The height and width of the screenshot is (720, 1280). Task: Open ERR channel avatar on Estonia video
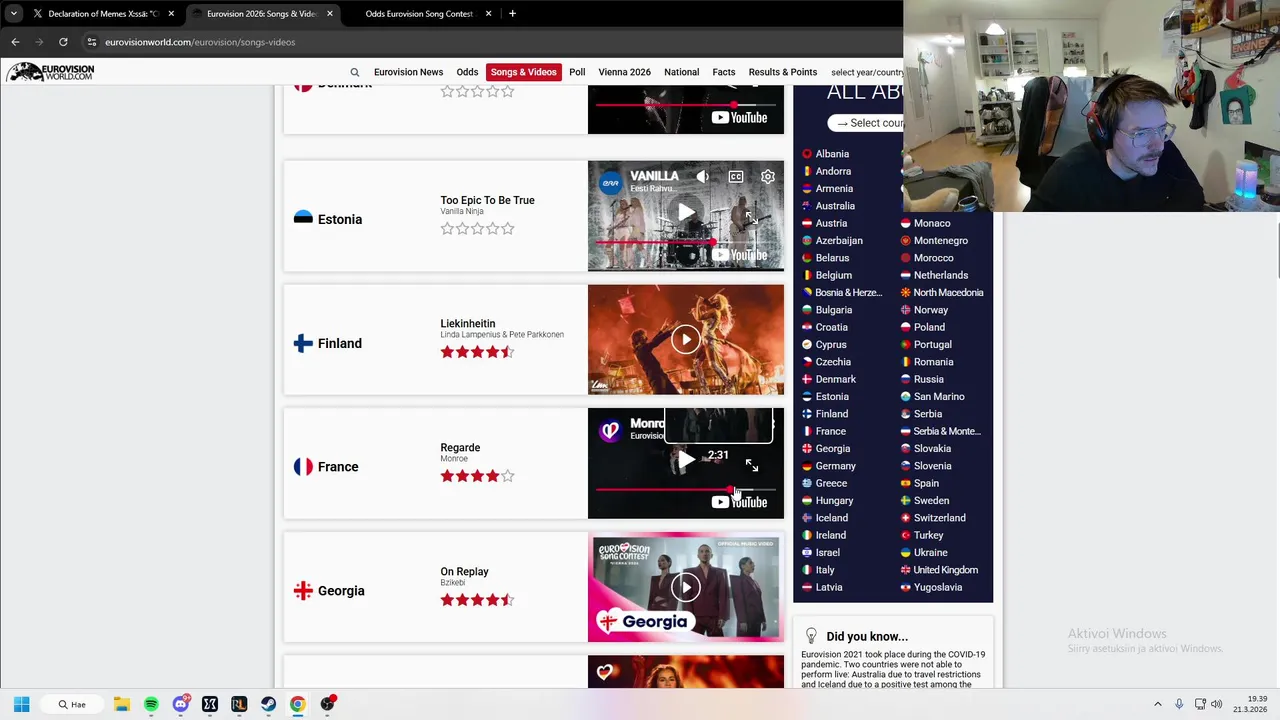(x=610, y=183)
